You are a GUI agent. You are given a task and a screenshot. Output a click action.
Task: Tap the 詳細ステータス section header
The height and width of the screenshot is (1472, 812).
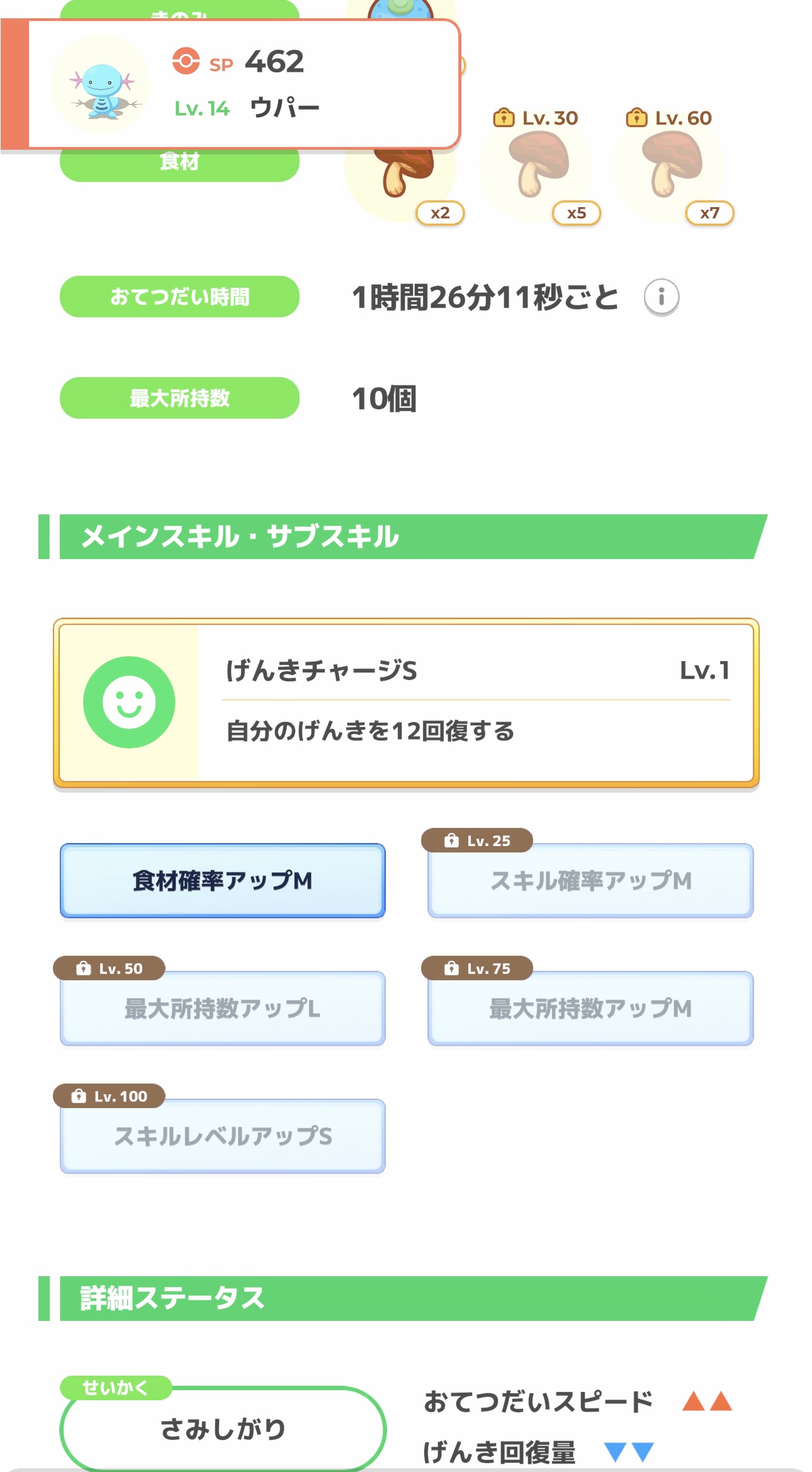pos(403,1298)
